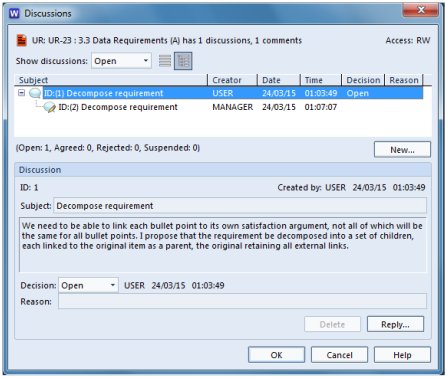Click the Created by: USER label
The width and height of the screenshot is (447, 378).
pos(311,188)
